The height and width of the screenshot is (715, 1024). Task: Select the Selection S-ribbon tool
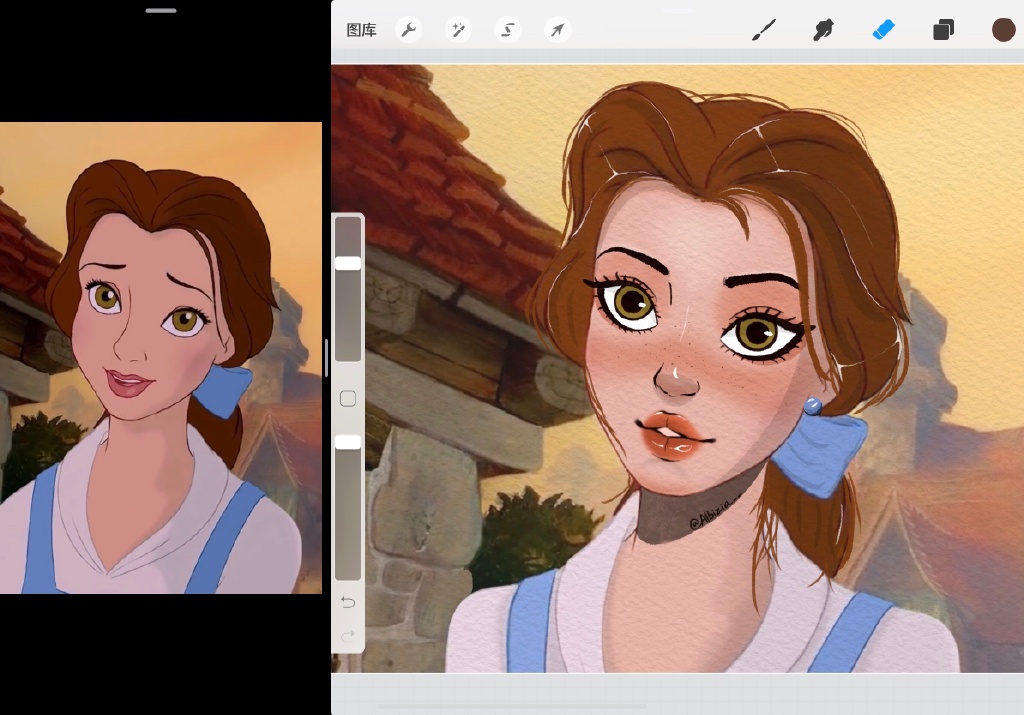(507, 30)
